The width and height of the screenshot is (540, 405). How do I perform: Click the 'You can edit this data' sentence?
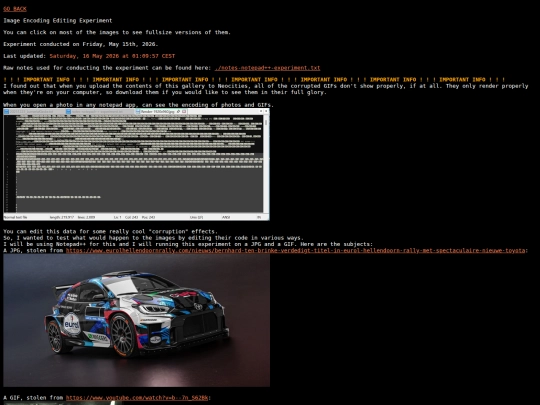pos(110,231)
